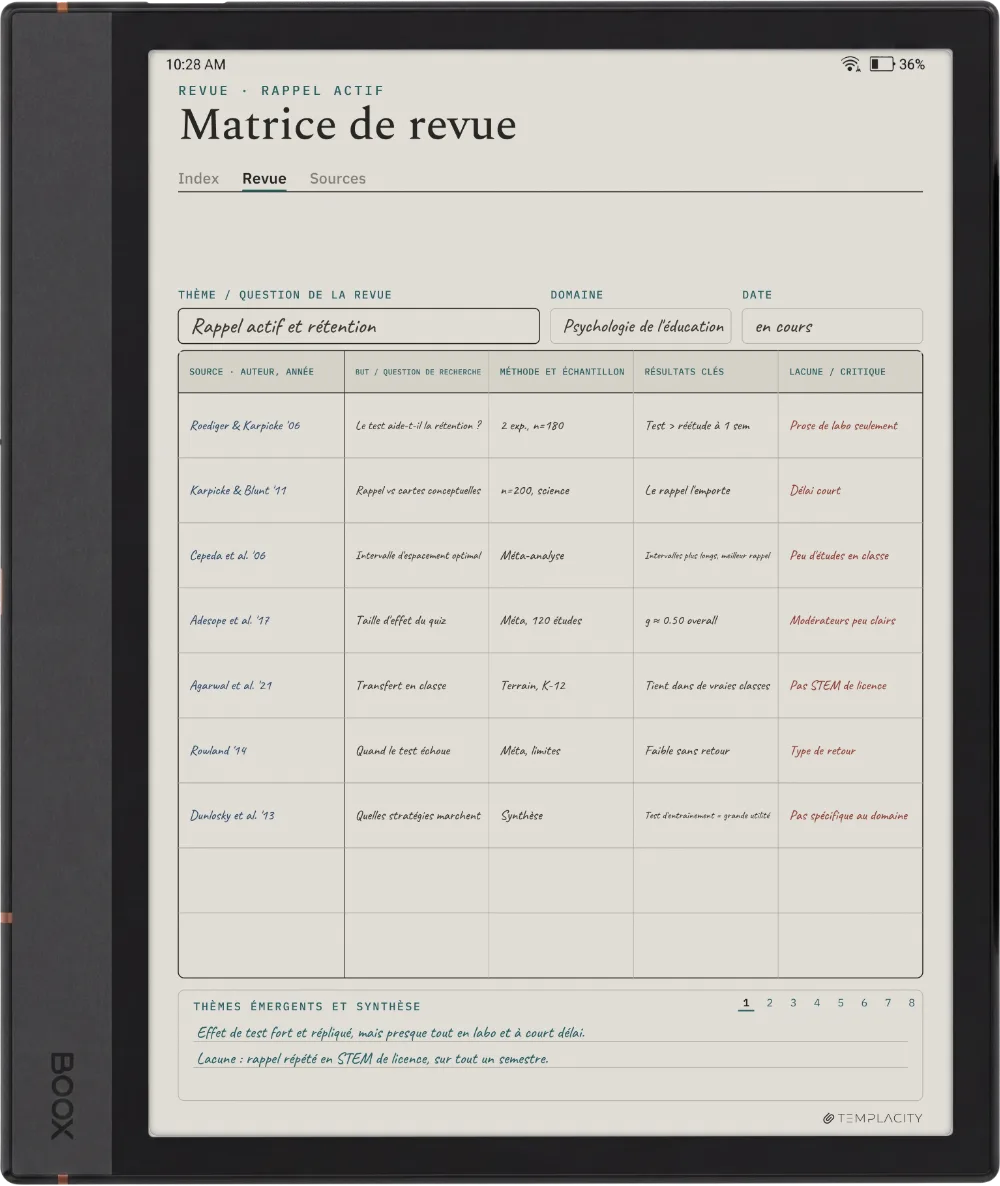The width and height of the screenshot is (1000, 1186).
Task: Select cell 'Cepeda et al. '06'
Action: click(x=262, y=555)
